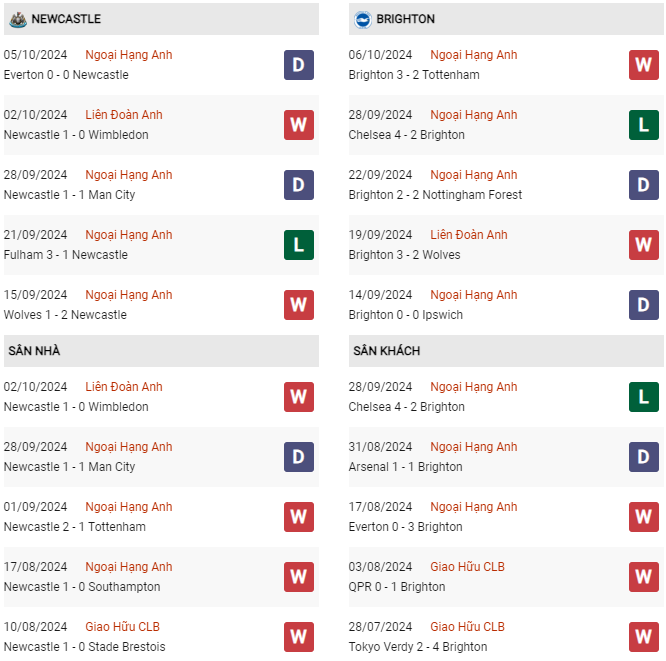Click the W badge for Brighton 3-2 Tottenham
666x661 pixels.
(x=643, y=65)
